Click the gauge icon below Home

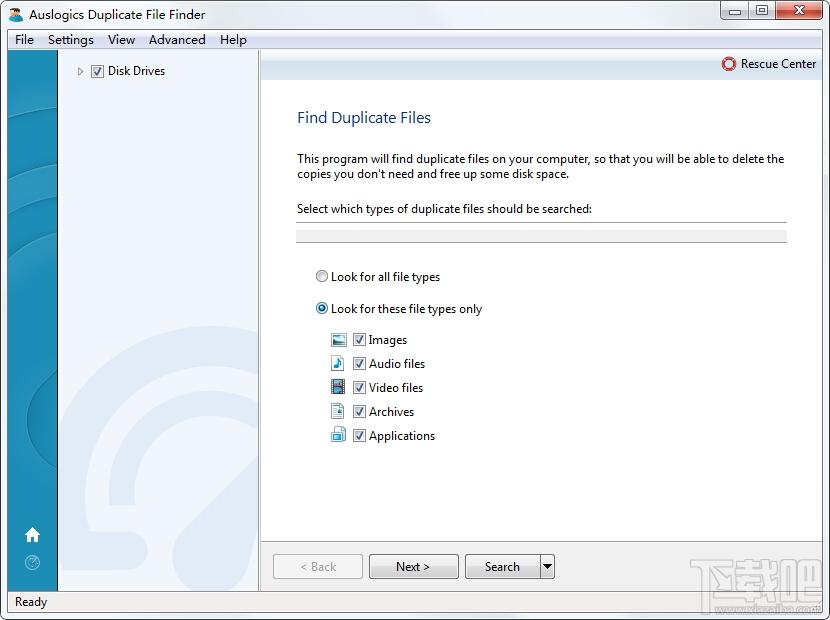coord(32,562)
